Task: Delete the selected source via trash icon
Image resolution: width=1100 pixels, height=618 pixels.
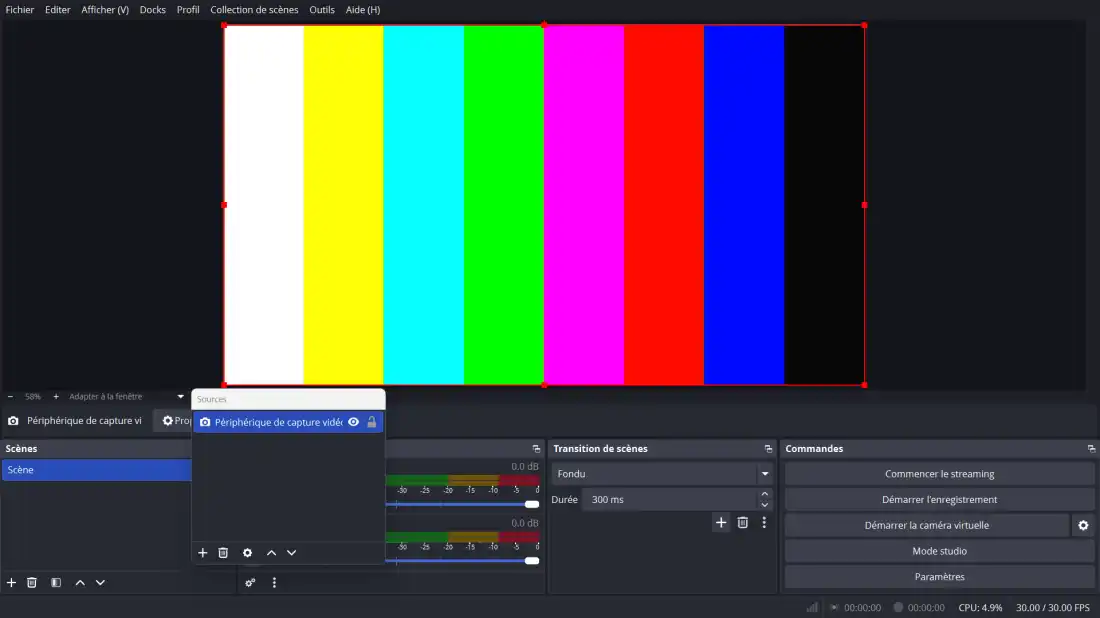Action: click(223, 553)
